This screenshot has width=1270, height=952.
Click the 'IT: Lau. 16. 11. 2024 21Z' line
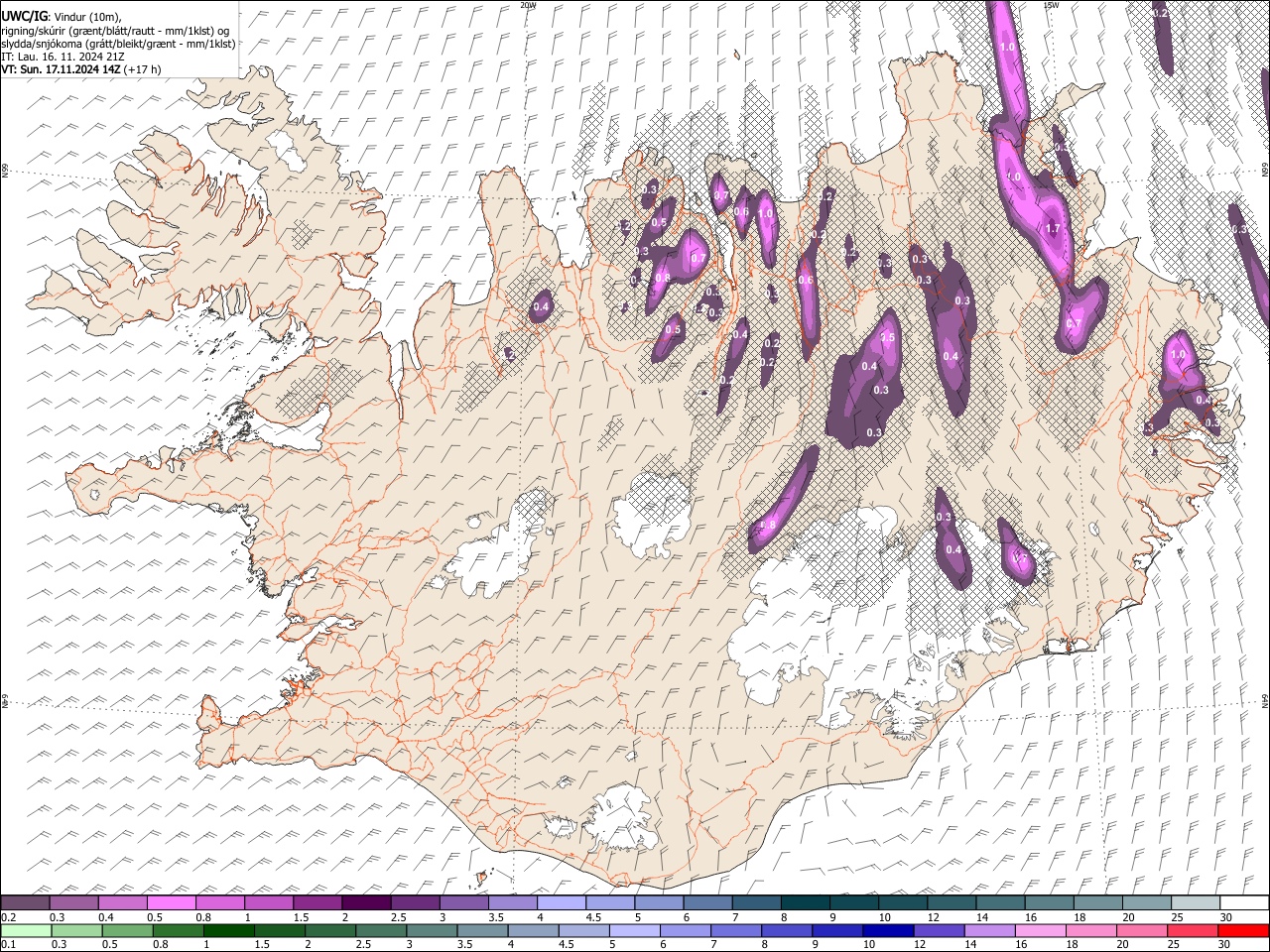pos(63,57)
